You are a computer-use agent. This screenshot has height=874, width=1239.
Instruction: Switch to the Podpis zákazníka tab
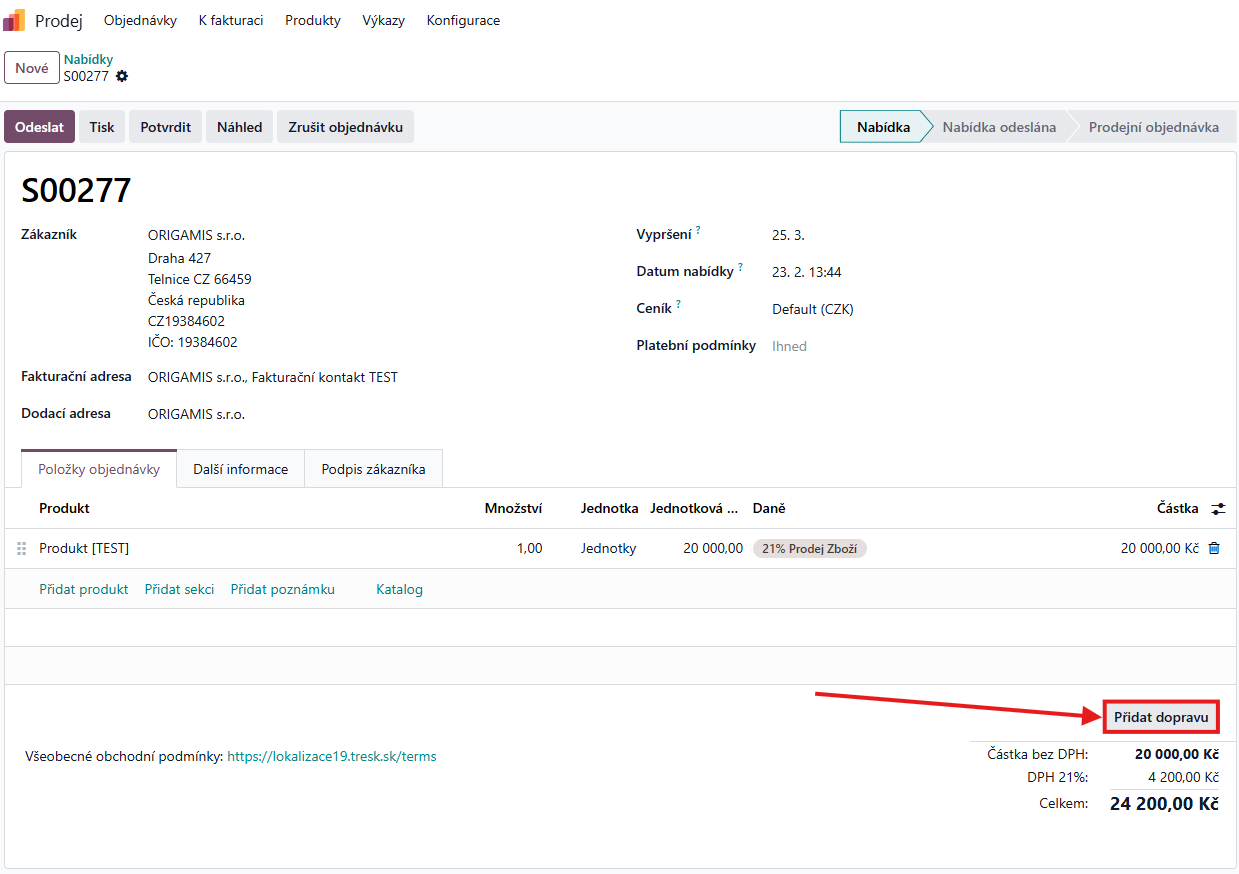373,469
